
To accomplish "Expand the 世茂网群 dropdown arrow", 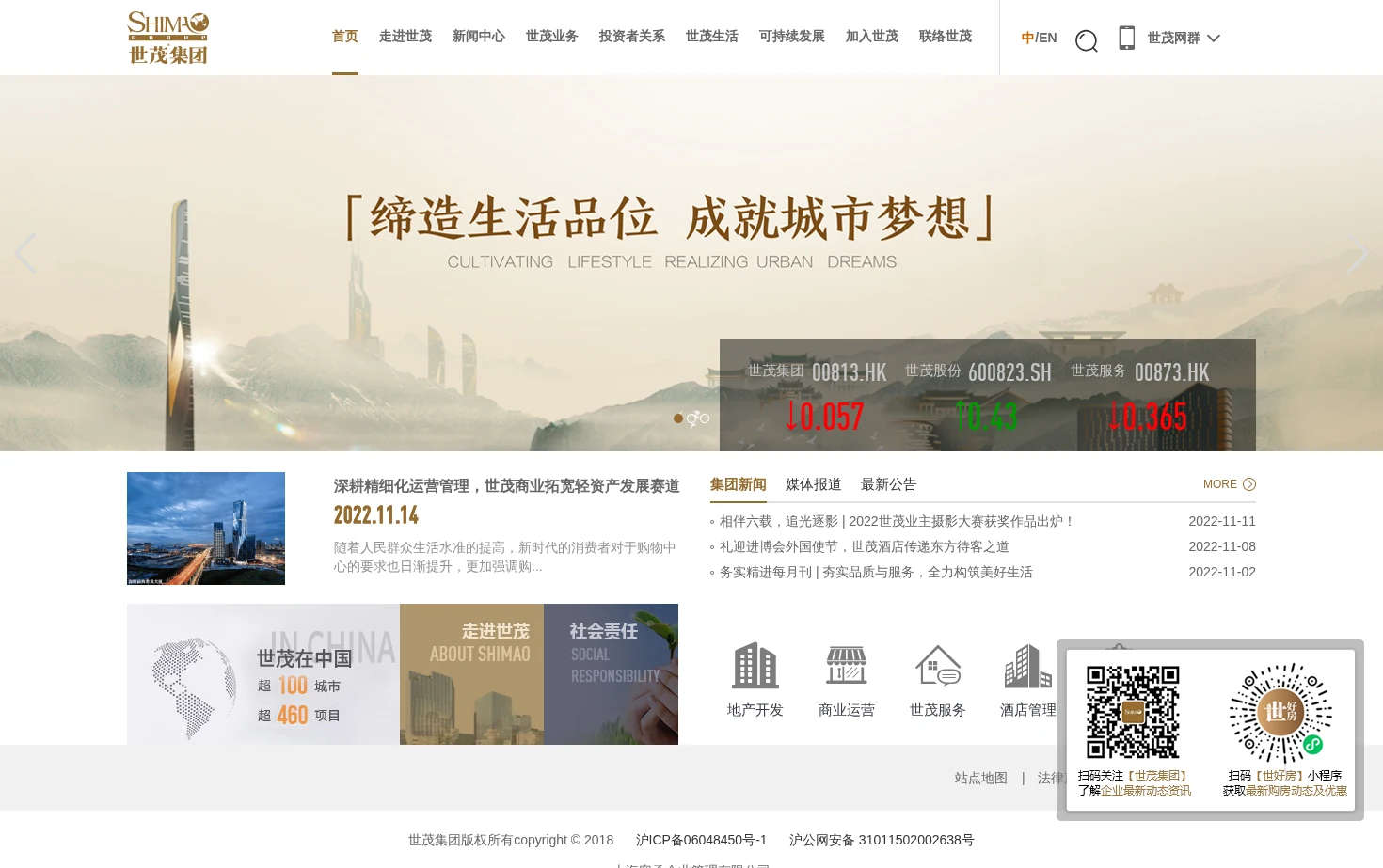I will coord(1214,39).
